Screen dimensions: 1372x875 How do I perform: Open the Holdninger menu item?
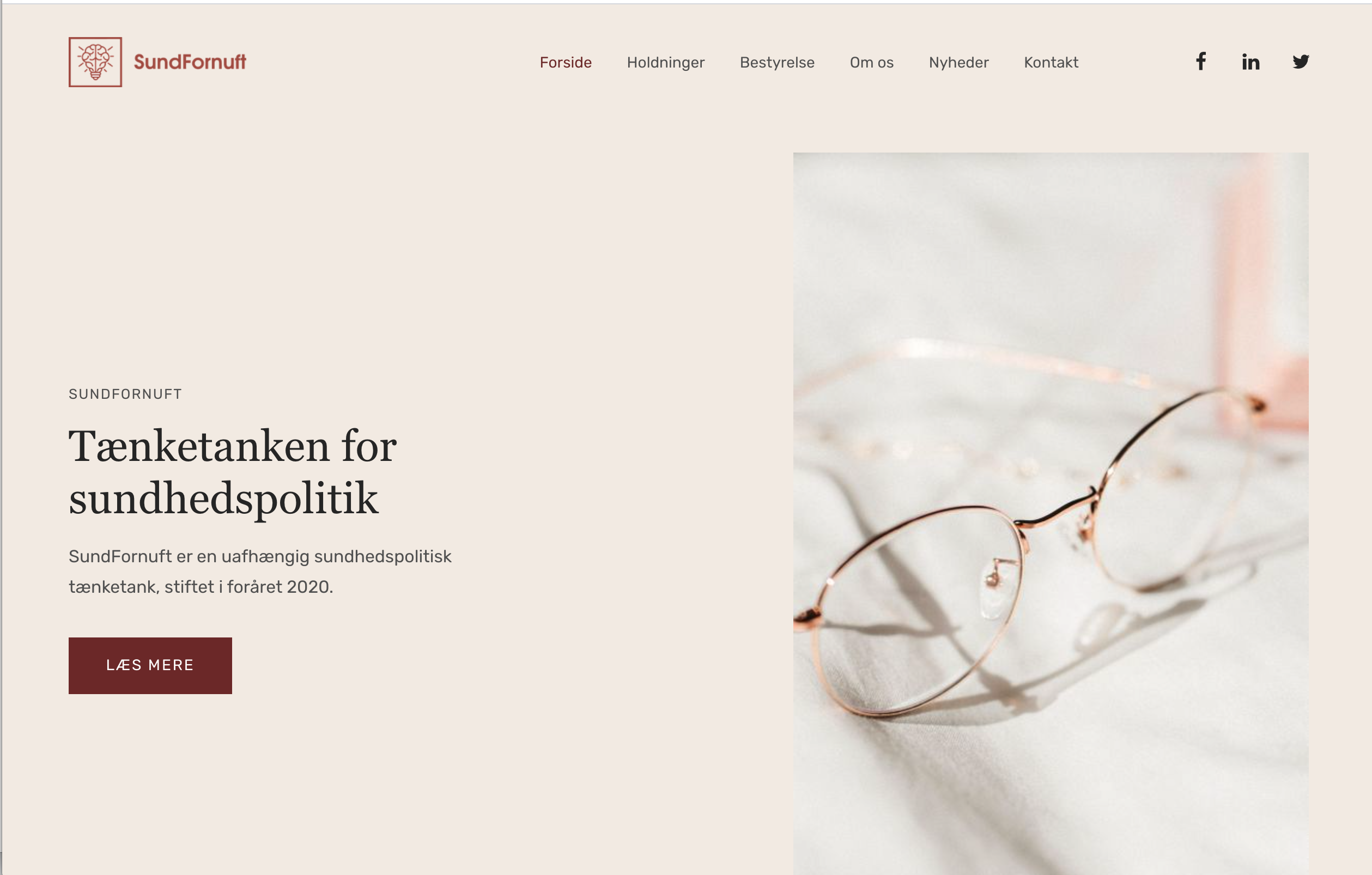665,62
